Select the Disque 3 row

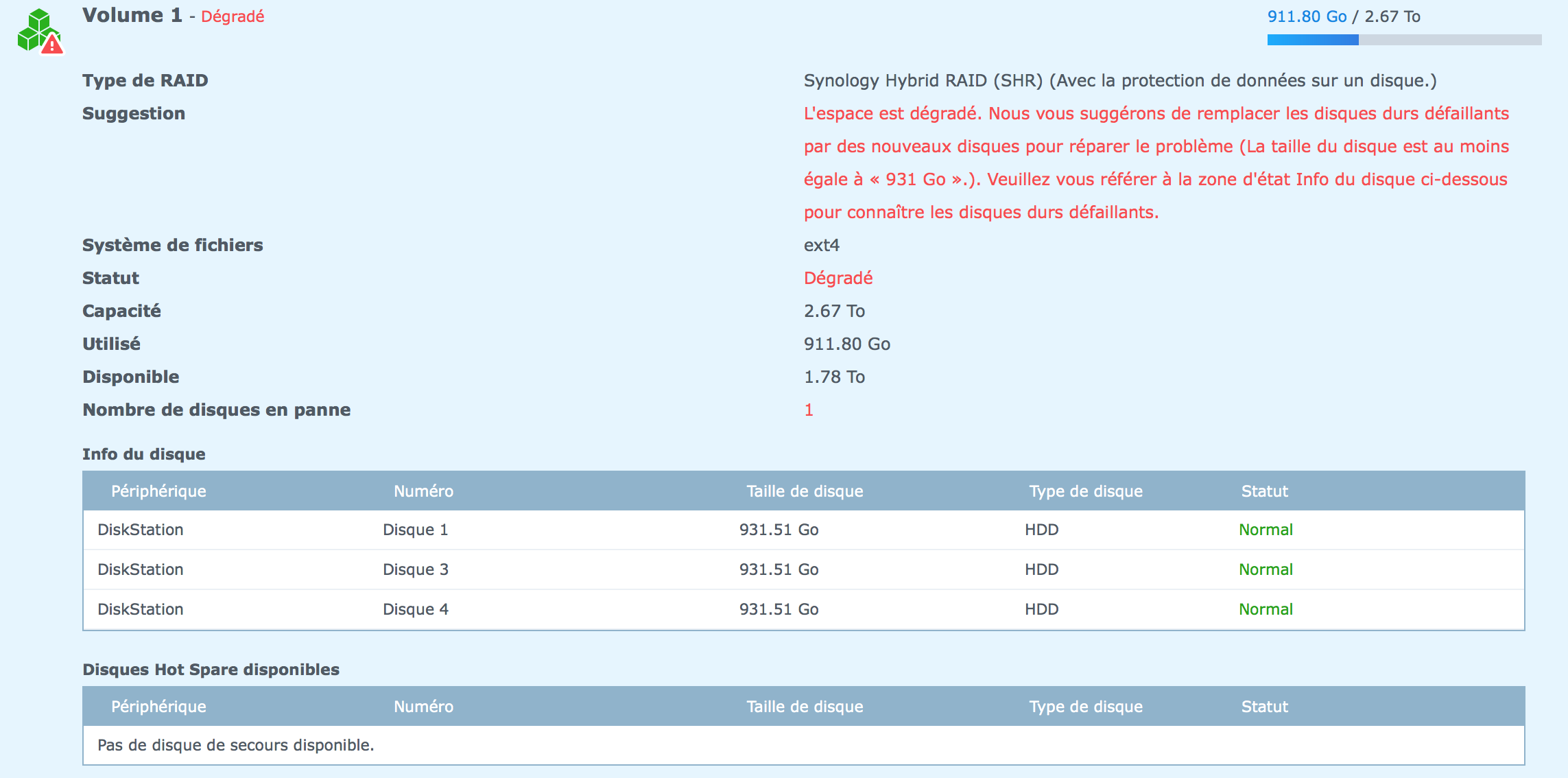click(804, 569)
